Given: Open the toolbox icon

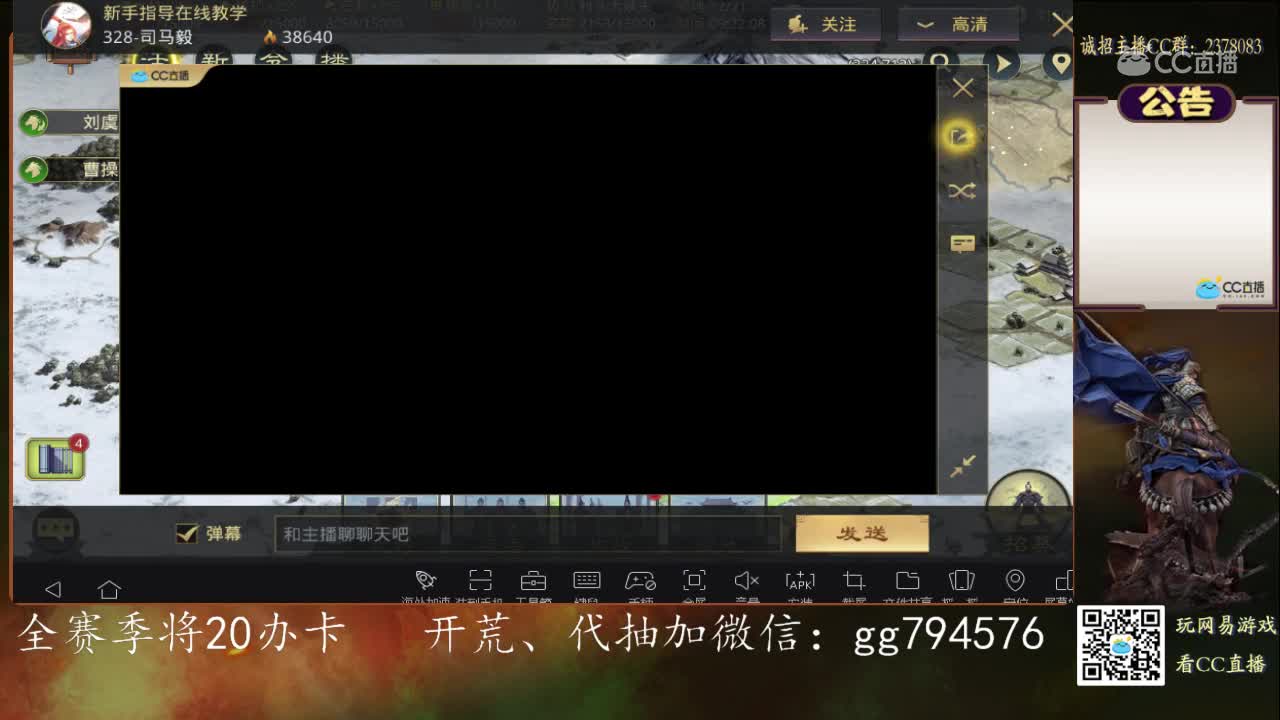Looking at the screenshot, I should tap(533, 581).
